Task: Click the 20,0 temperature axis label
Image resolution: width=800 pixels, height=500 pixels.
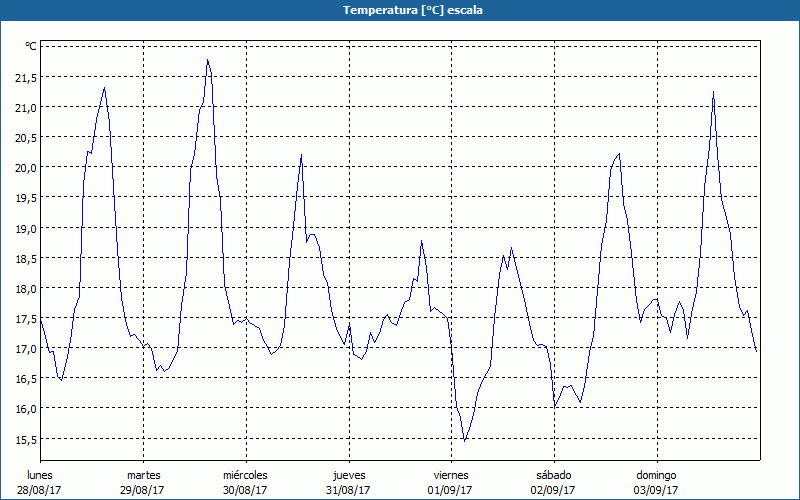Action: click(x=26, y=167)
